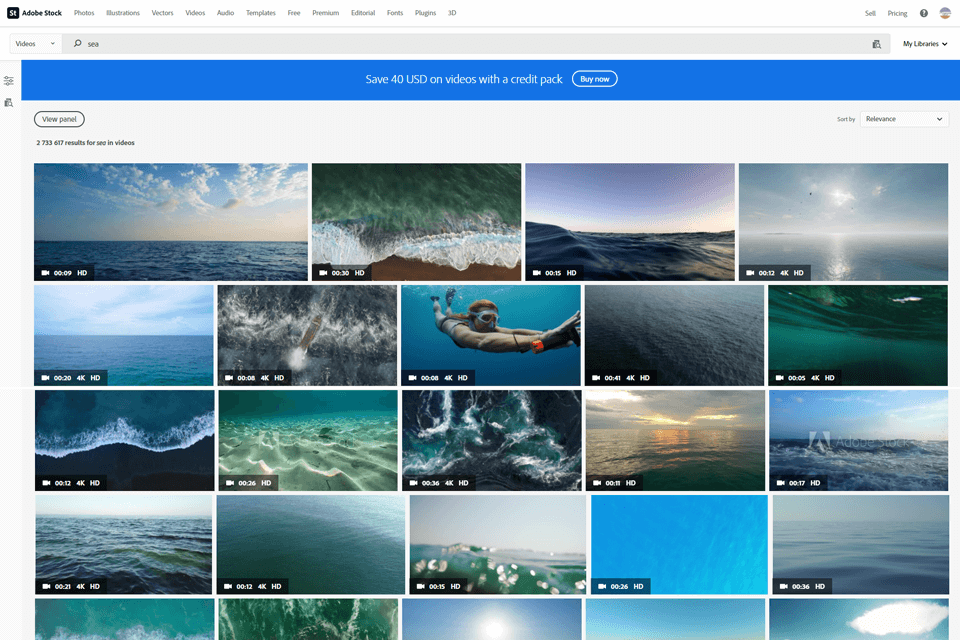
Task: Open the 00:20 4K blue horizon video
Action: click(x=124, y=335)
